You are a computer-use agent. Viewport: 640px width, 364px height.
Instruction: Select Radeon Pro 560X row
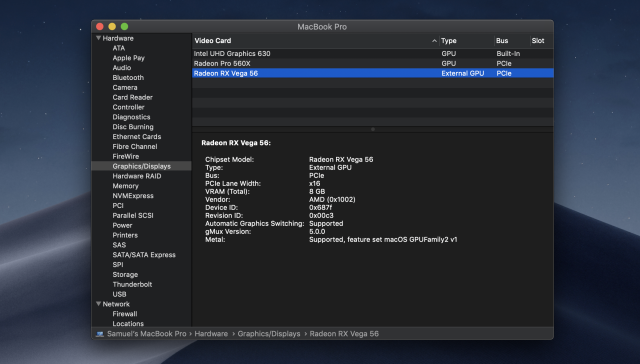(x=373, y=63)
